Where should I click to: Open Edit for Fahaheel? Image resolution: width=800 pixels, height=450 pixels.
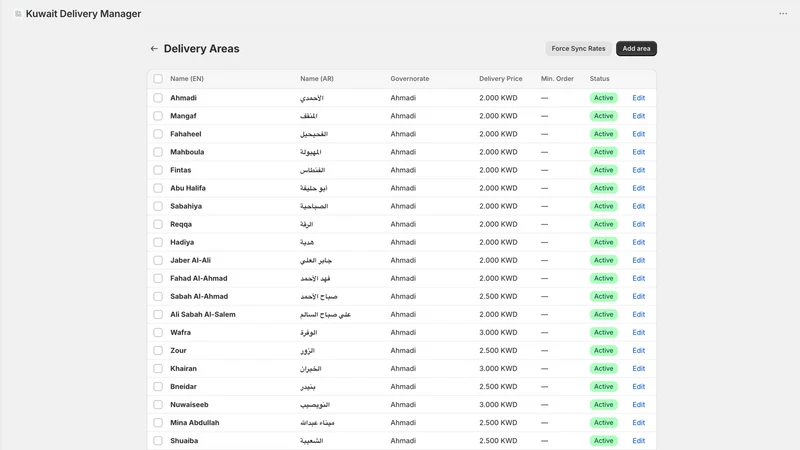[638, 134]
